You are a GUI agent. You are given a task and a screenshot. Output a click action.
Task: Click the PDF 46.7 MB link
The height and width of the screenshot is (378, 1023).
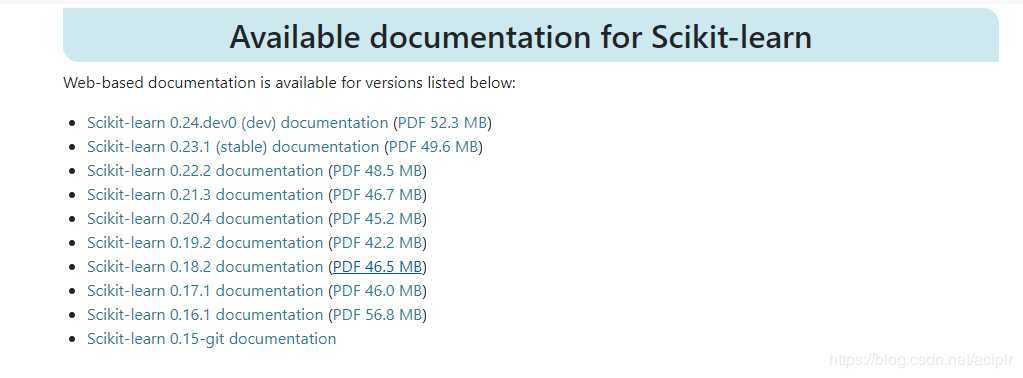[378, 195]
